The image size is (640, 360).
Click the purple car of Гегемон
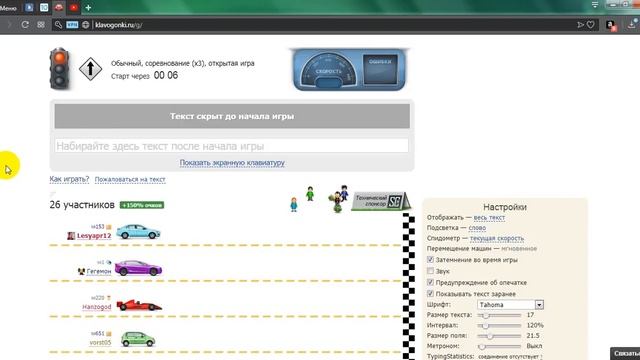point(138,268)
